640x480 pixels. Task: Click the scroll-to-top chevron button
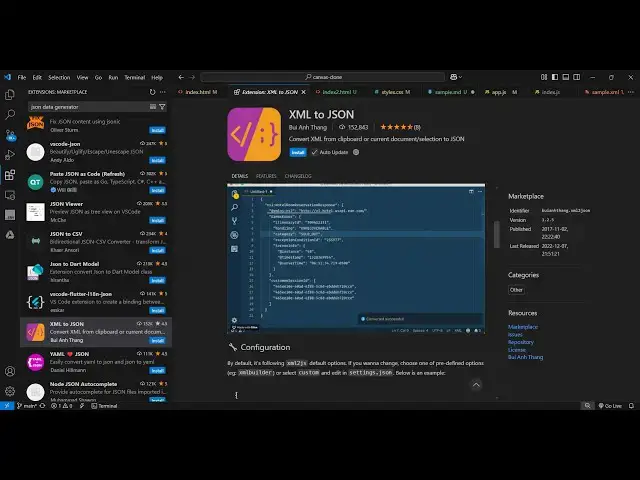476,384
